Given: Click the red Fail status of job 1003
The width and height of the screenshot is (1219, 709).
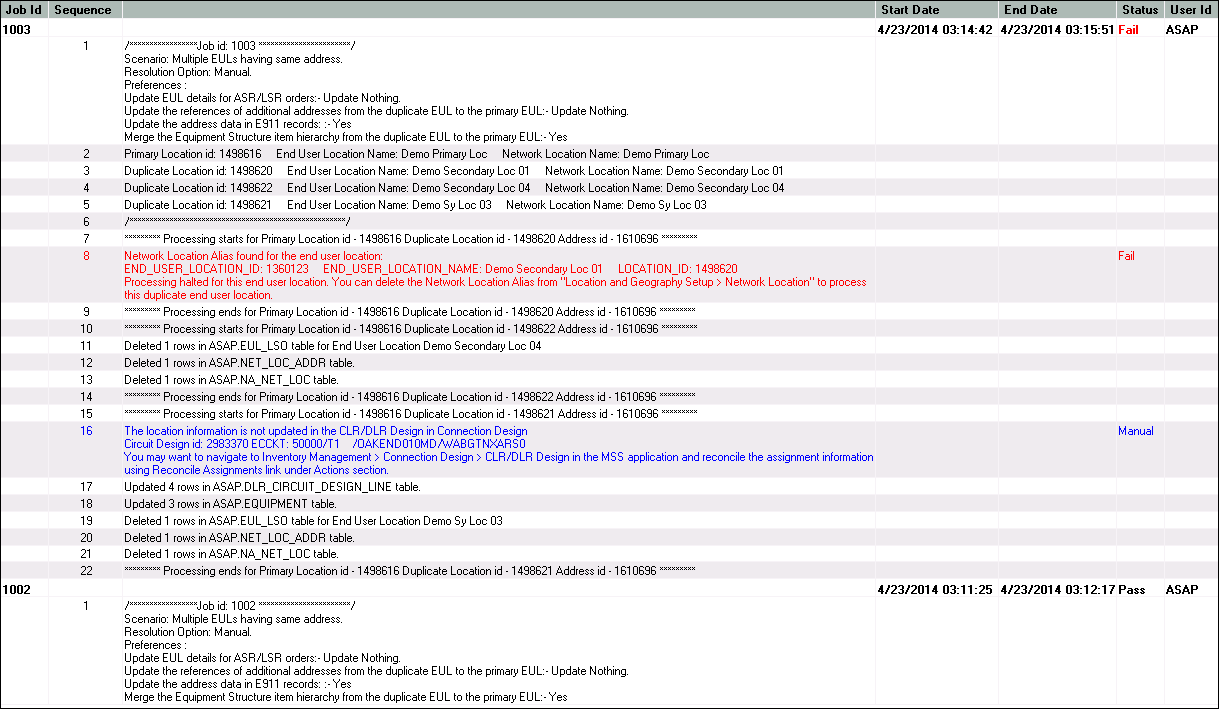Looking at the screenshot, I should [1129, 30].
